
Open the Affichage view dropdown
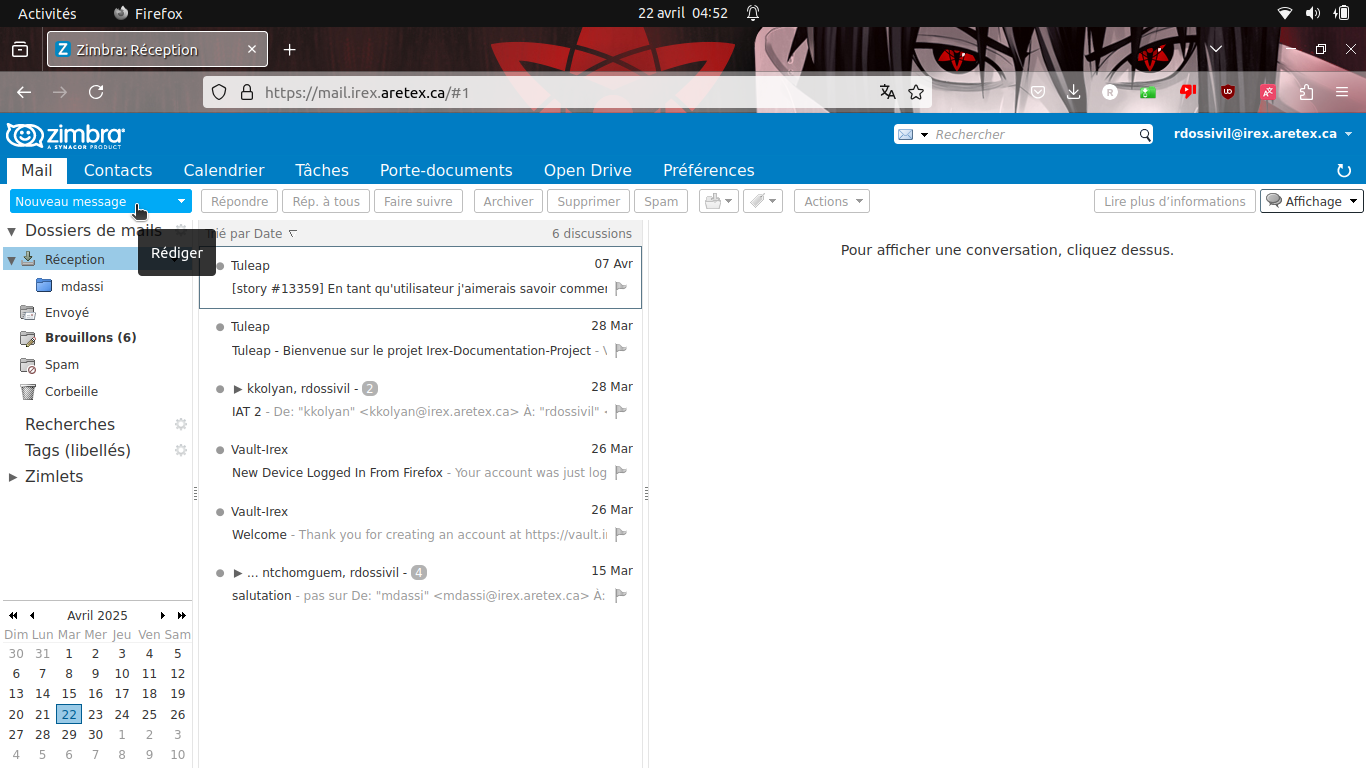(x=1312, y=201)
